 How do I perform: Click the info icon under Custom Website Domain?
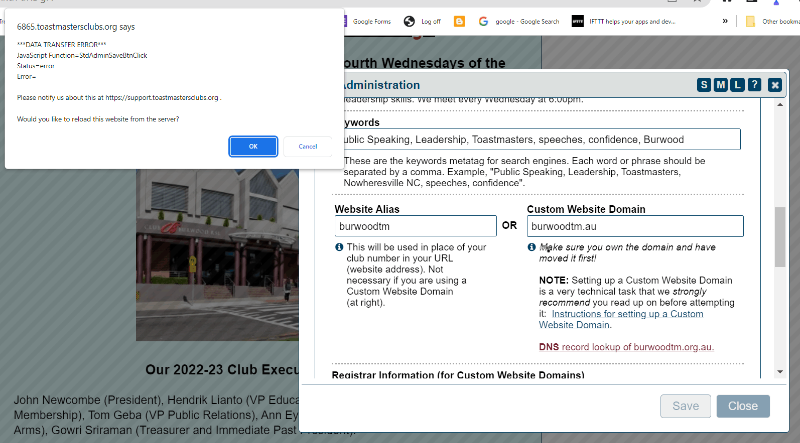tap(532, 247)
